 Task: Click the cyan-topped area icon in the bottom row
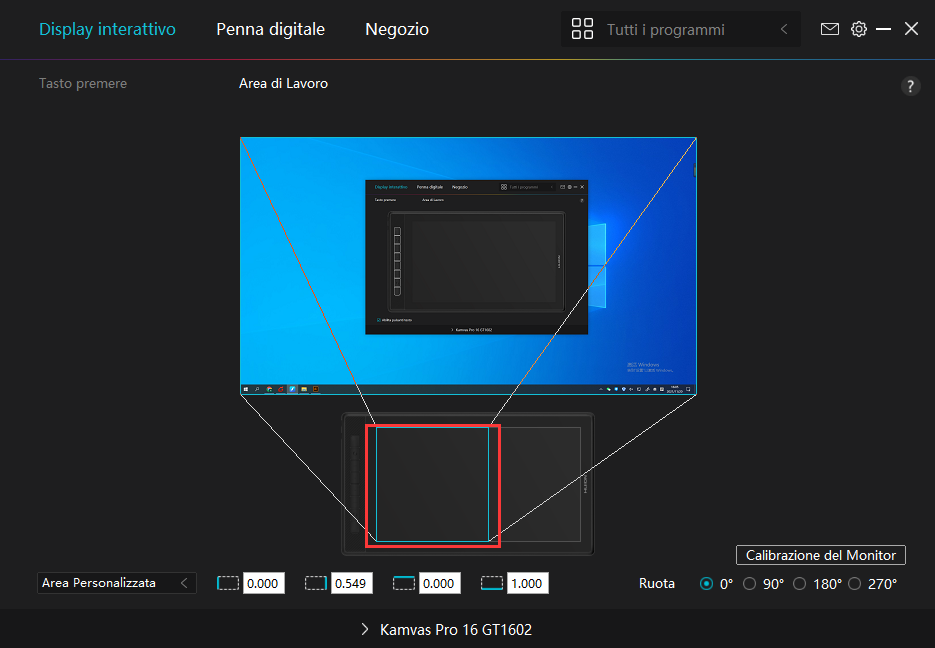click(x=404, y=583)
